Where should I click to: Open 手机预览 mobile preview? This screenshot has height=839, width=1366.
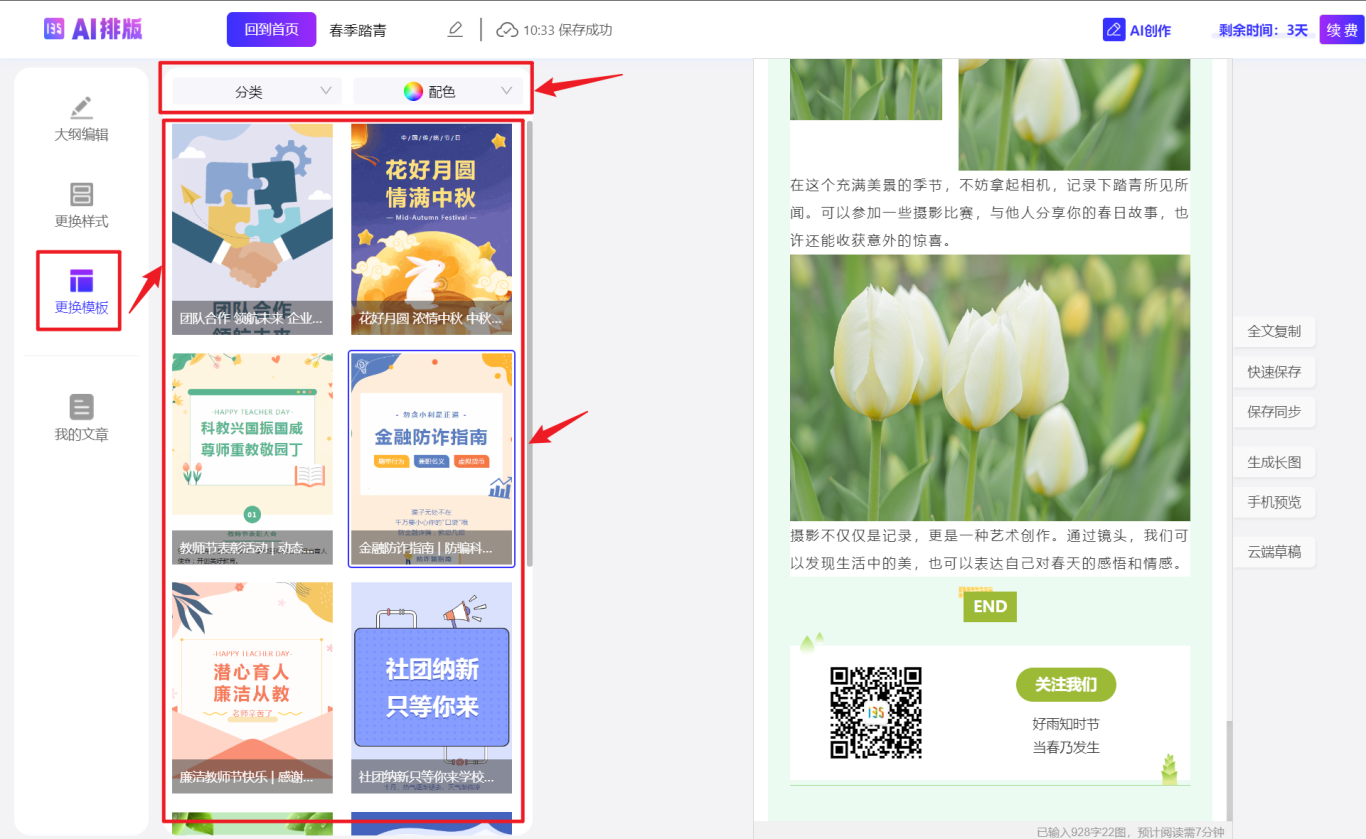[1273, 502]
